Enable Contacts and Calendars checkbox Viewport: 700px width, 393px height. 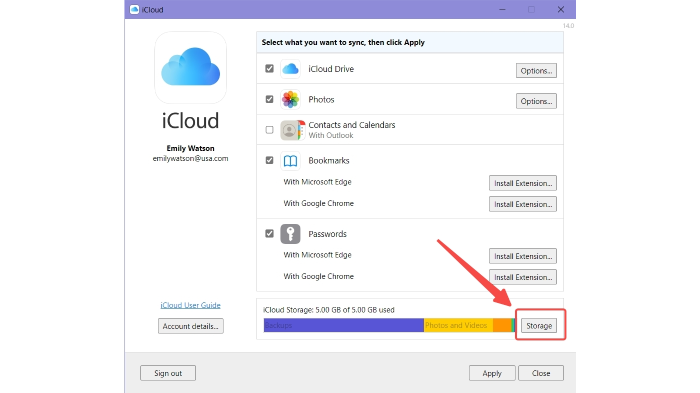coord(269,130)
